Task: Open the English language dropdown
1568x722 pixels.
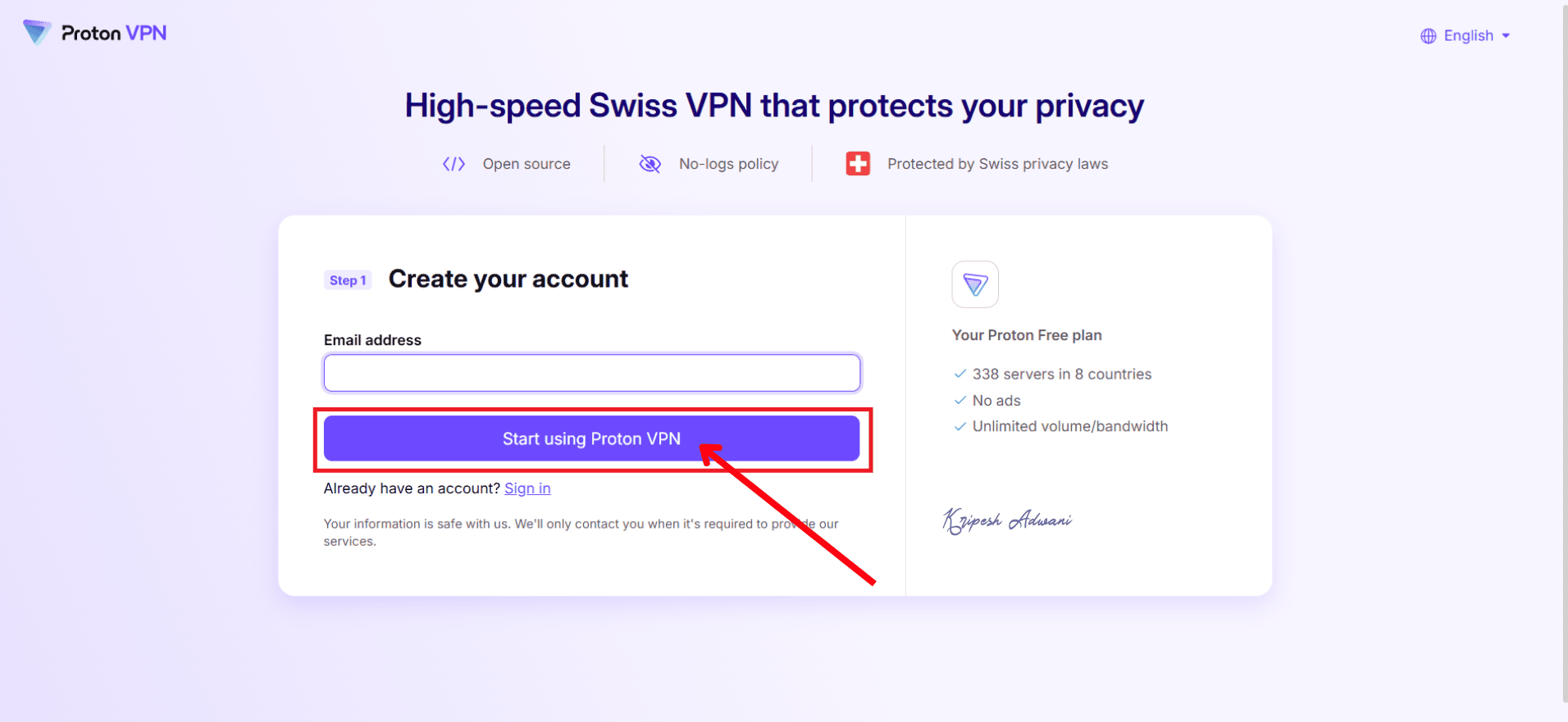Action: [1468, 36]
